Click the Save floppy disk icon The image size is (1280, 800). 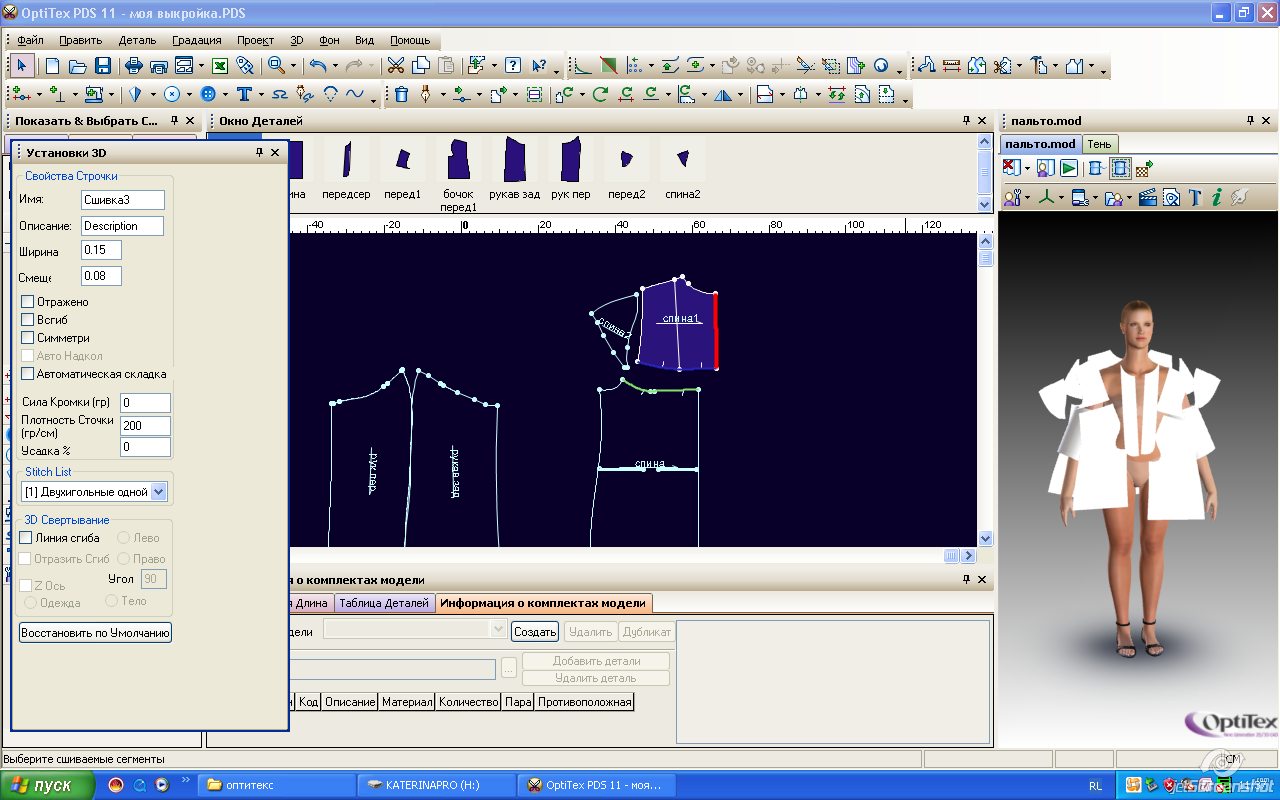[x=103, y=66]
